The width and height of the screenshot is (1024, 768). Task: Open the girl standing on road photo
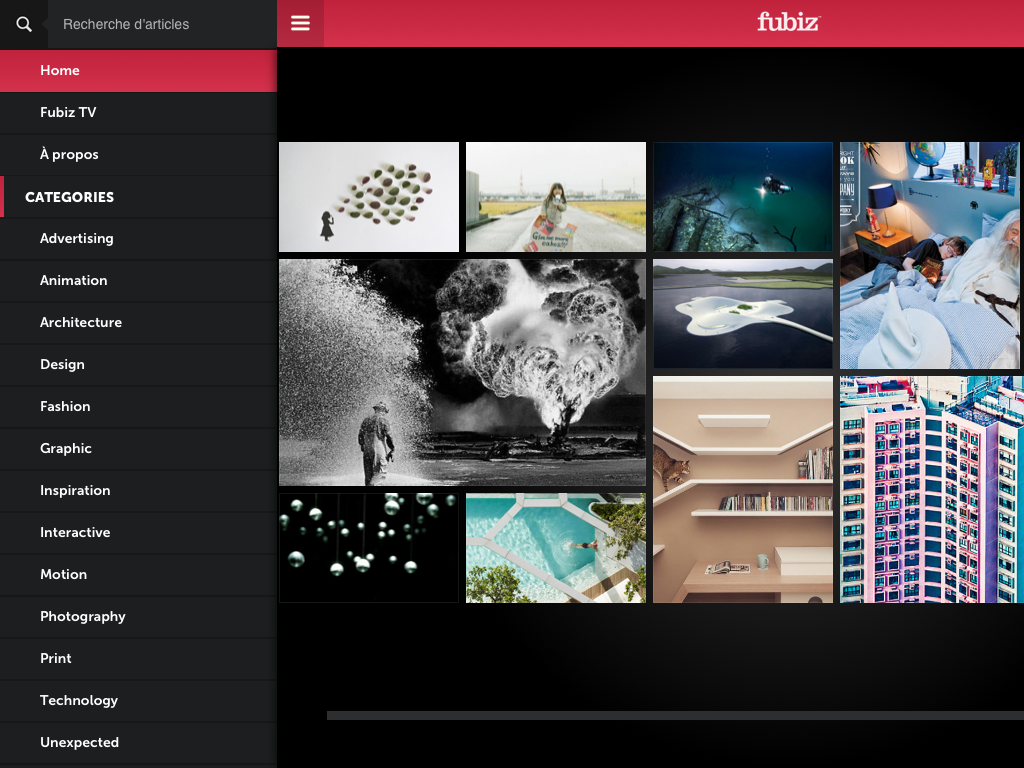pyautogui.click(x=555, y=196)
